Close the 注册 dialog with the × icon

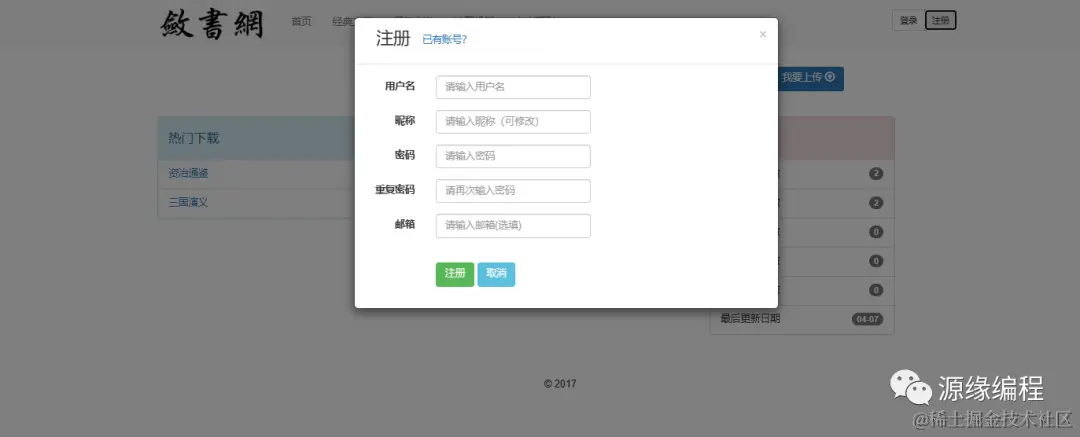click(x=762, y=34)
